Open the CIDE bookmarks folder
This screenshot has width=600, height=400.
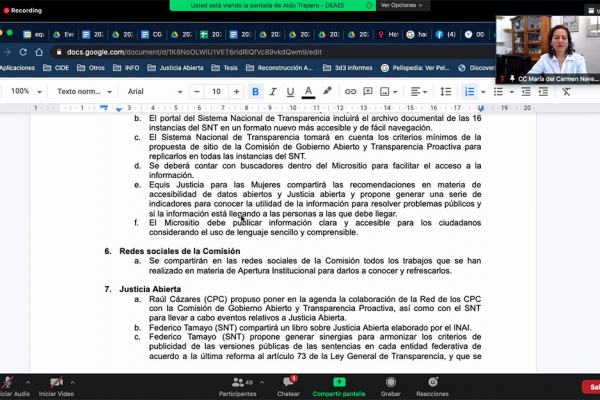click(56, 68)
